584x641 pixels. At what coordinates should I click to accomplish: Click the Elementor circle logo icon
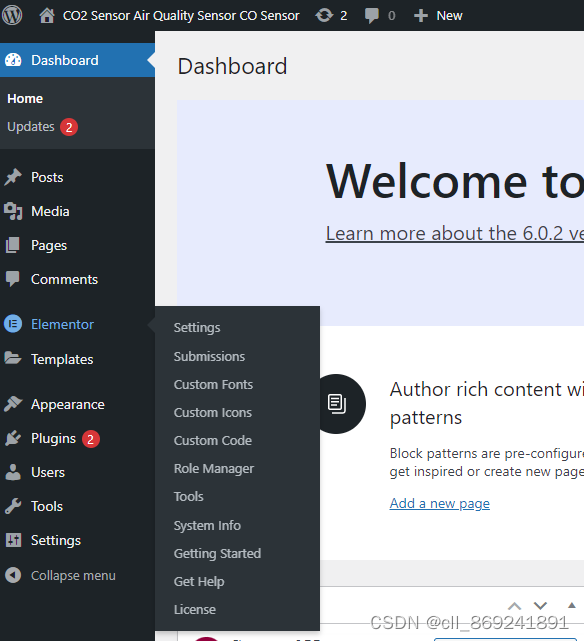pos(13,324)
